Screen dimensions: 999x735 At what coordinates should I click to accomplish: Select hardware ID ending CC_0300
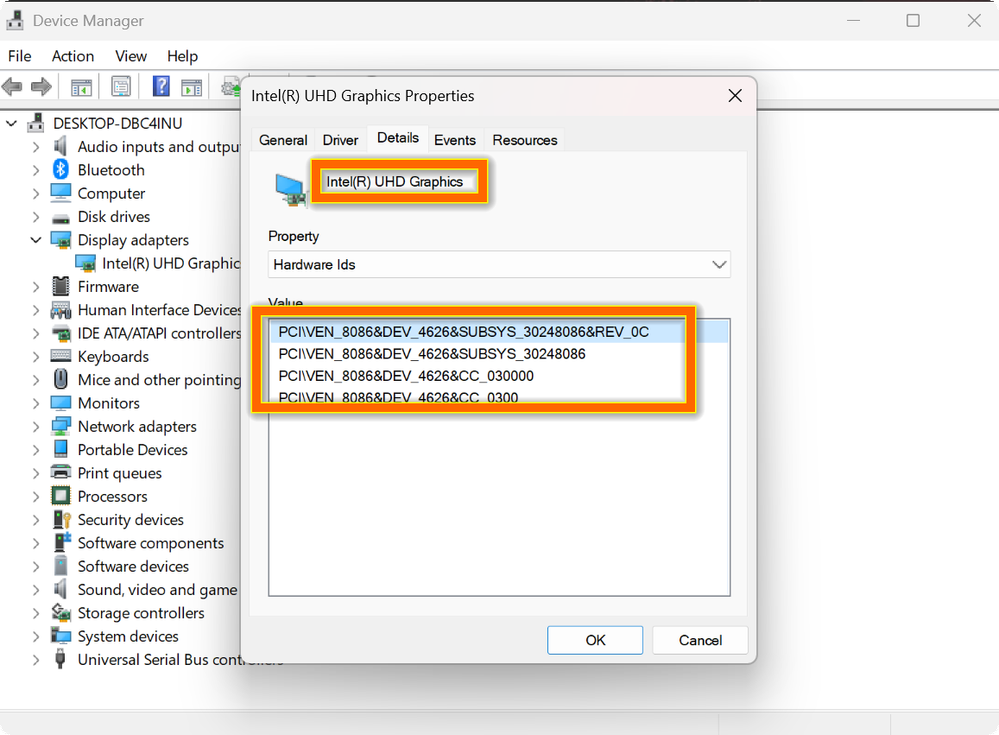pyautogui.click(x=398, y=398)
